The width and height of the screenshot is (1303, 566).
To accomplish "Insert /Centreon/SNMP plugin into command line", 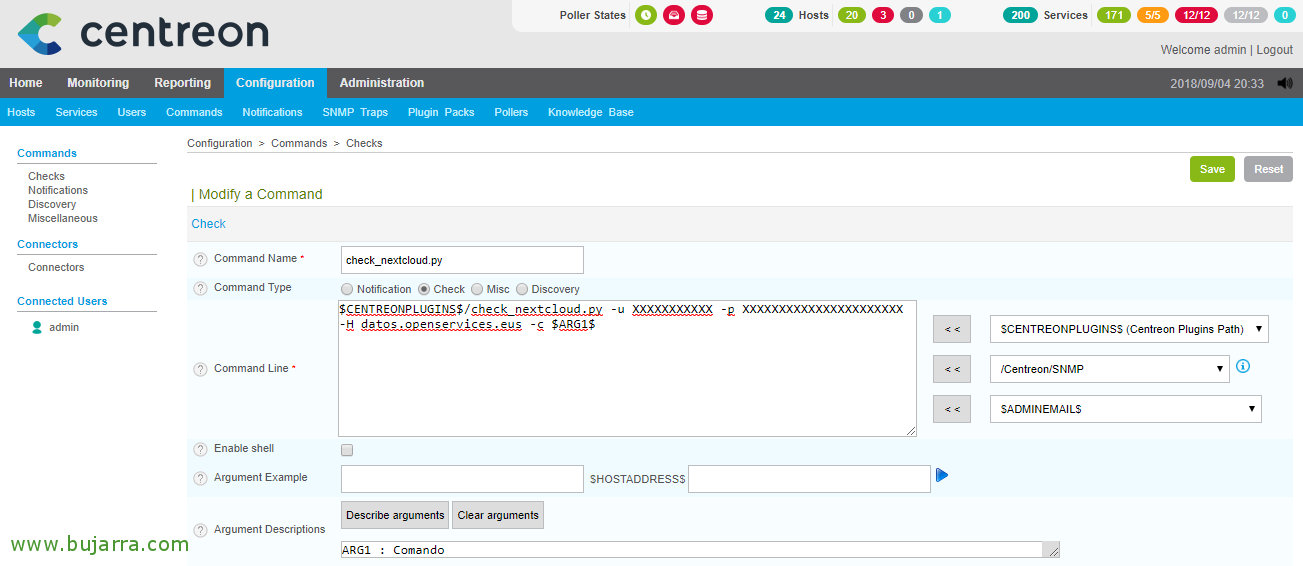I will [x=952, y=369].
